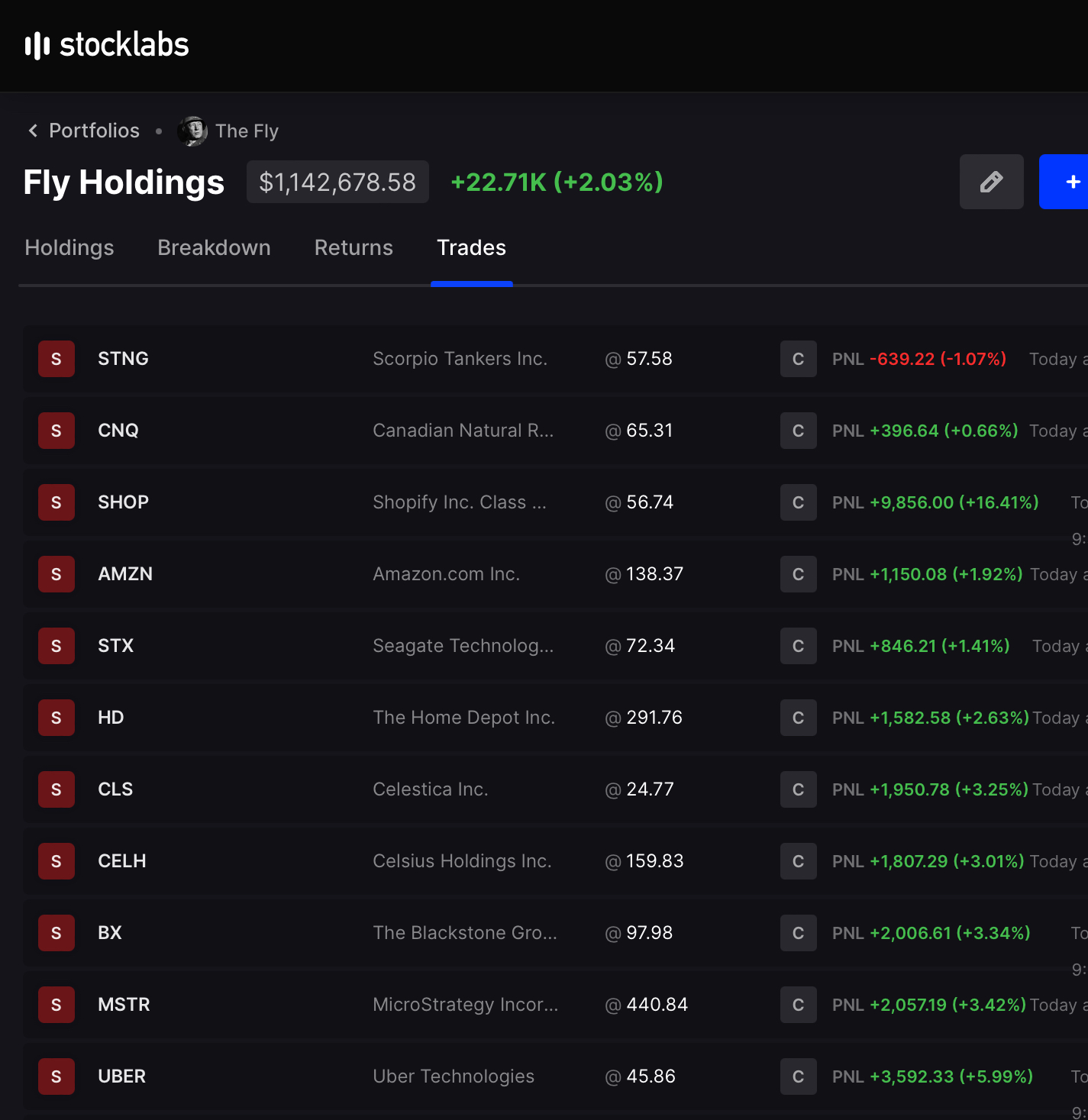The image size is (1088, 1120).
Task: Click the C badge in UBER row
Action: click(x=799, y=1076)
